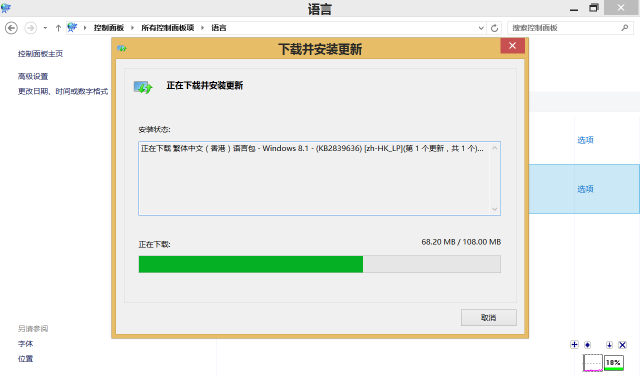Go up one folder level
The width and height of the screenshot is (640, 376).
coord(58,28)
